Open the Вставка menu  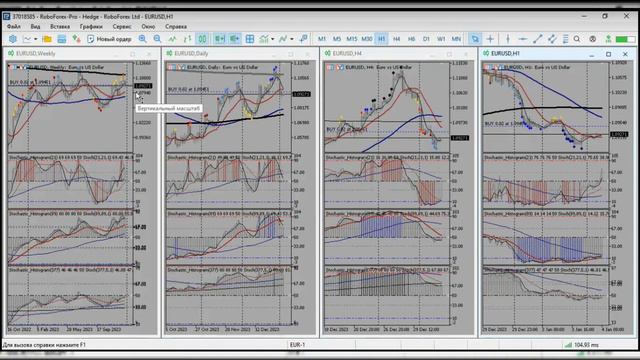[x=60, y=27]
